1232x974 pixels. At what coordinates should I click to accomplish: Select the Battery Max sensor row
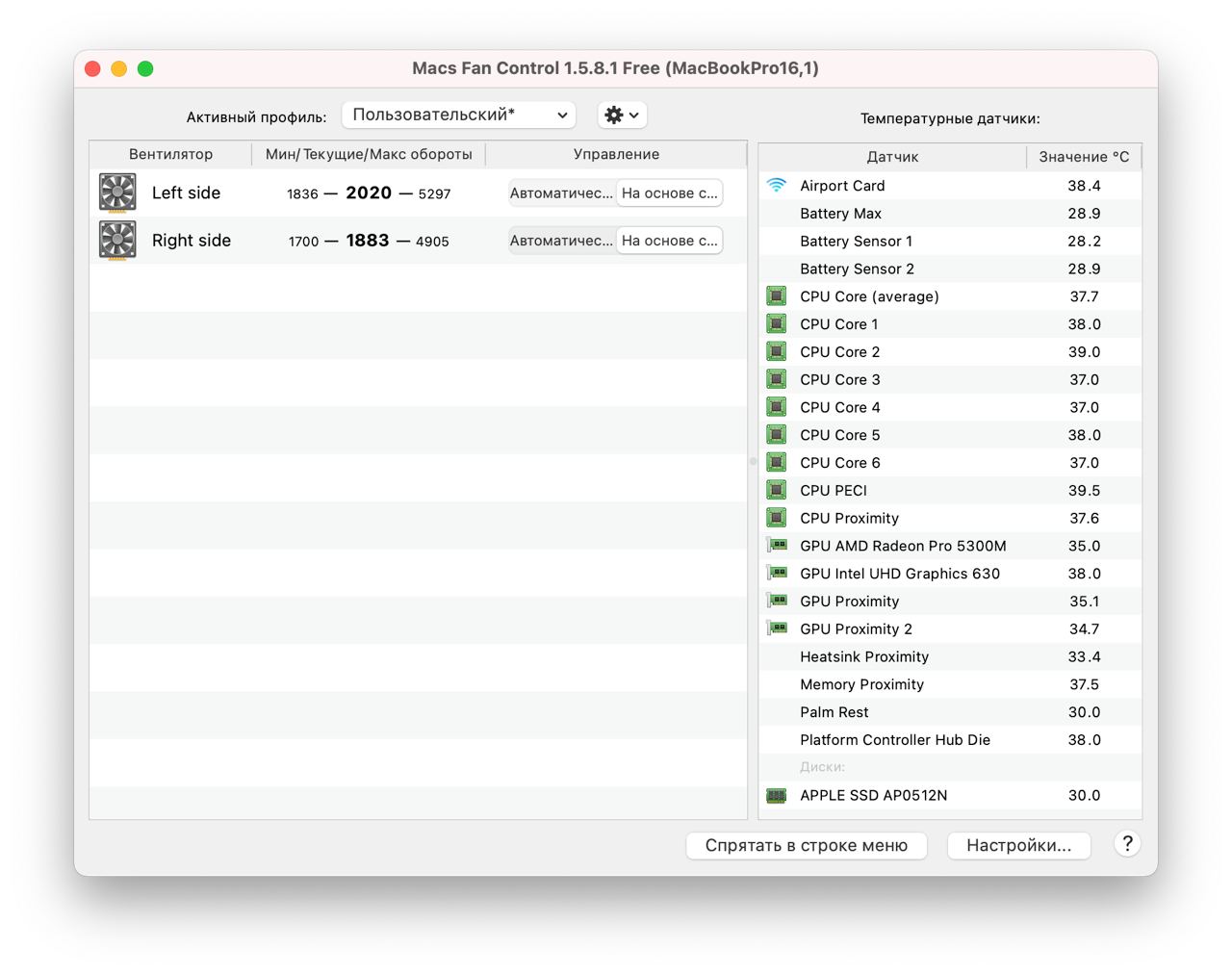coord(950,214)
